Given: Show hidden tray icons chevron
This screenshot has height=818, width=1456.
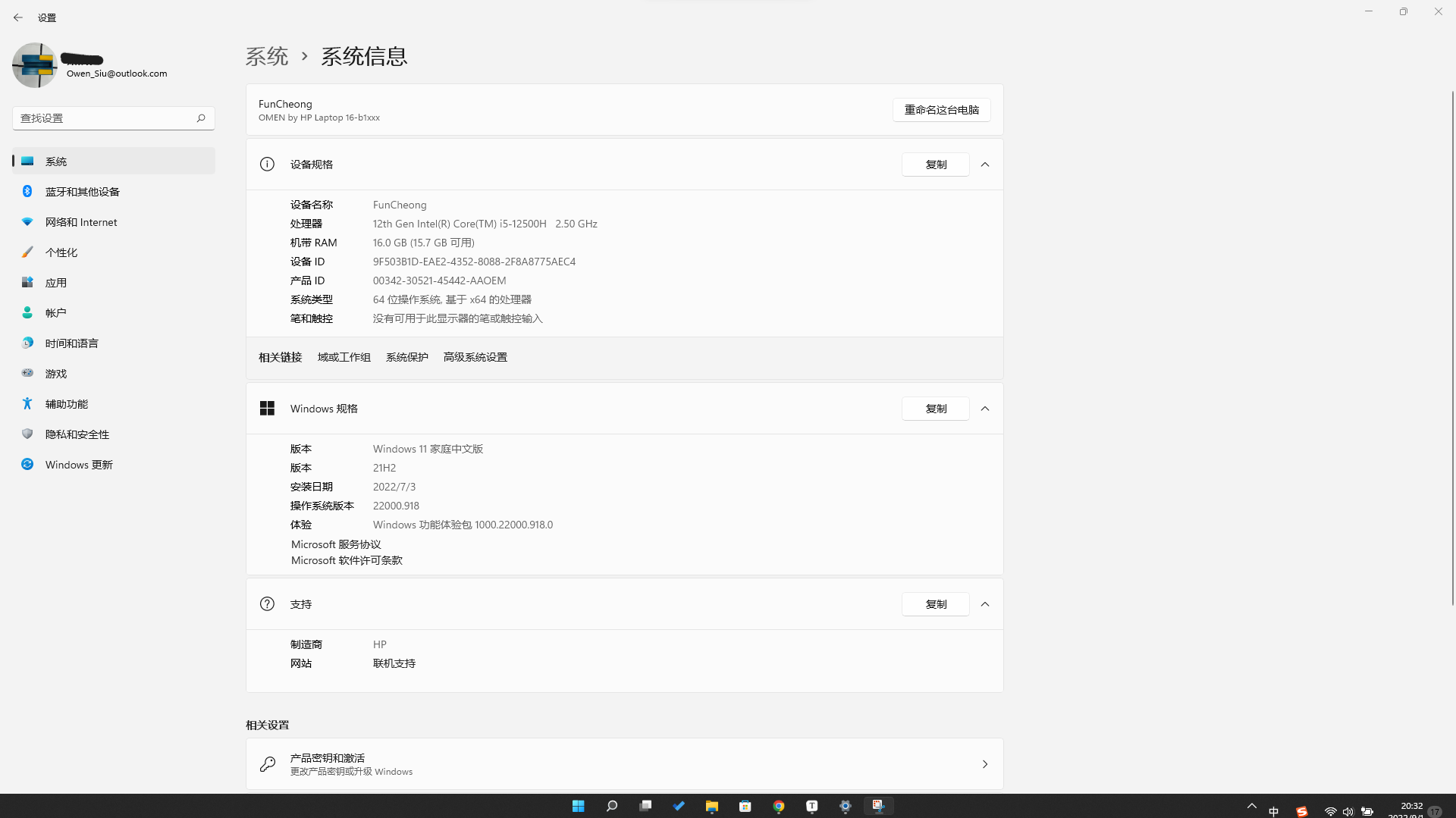Looking at the screenshot, I should 1252,806.
